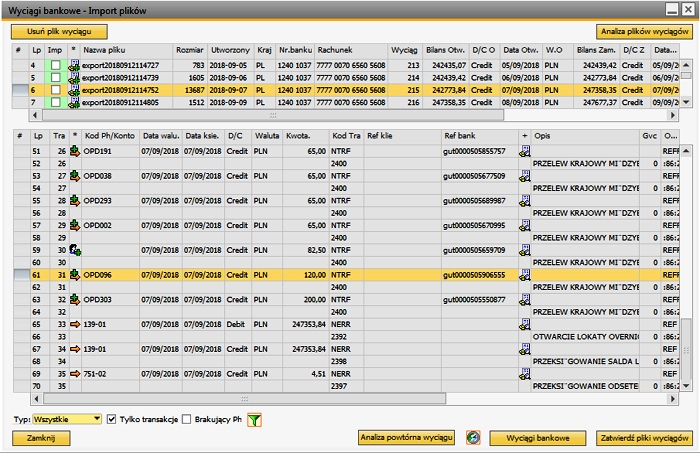Click status icon of OPD191 transaction

pos(75,151)
